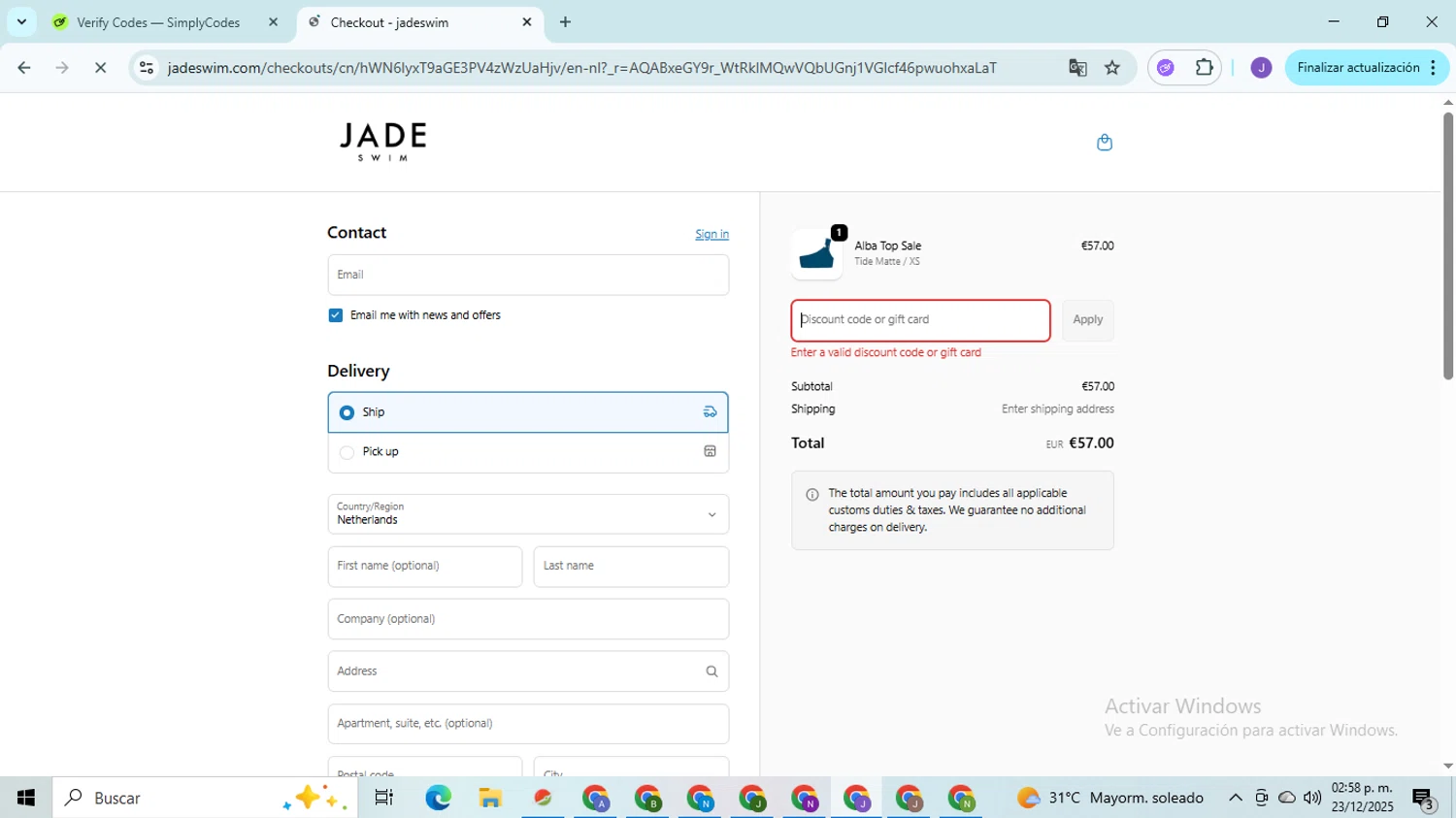Click the page vertical scrollbar
Screen dimensions: 1456x818
1447,245
